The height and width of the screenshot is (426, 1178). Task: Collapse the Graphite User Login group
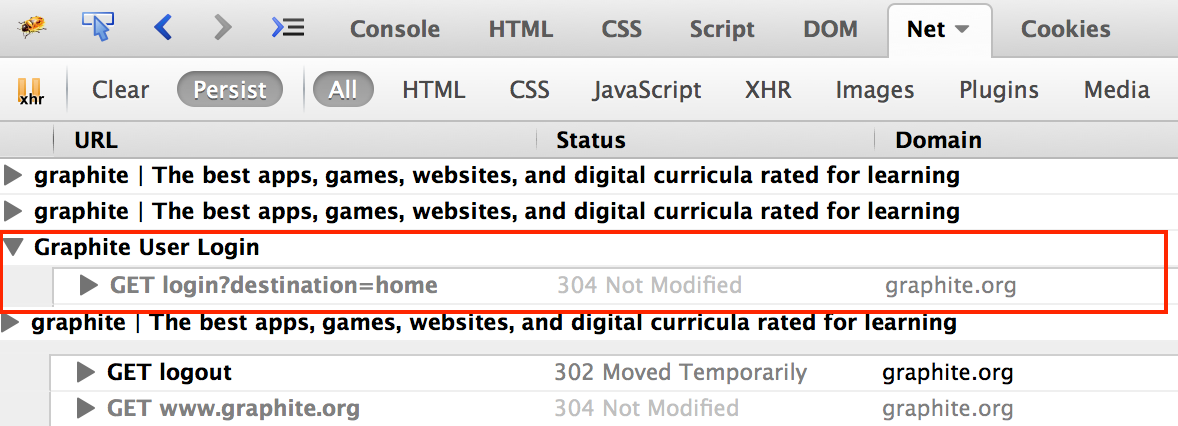[x=13, y=246]
